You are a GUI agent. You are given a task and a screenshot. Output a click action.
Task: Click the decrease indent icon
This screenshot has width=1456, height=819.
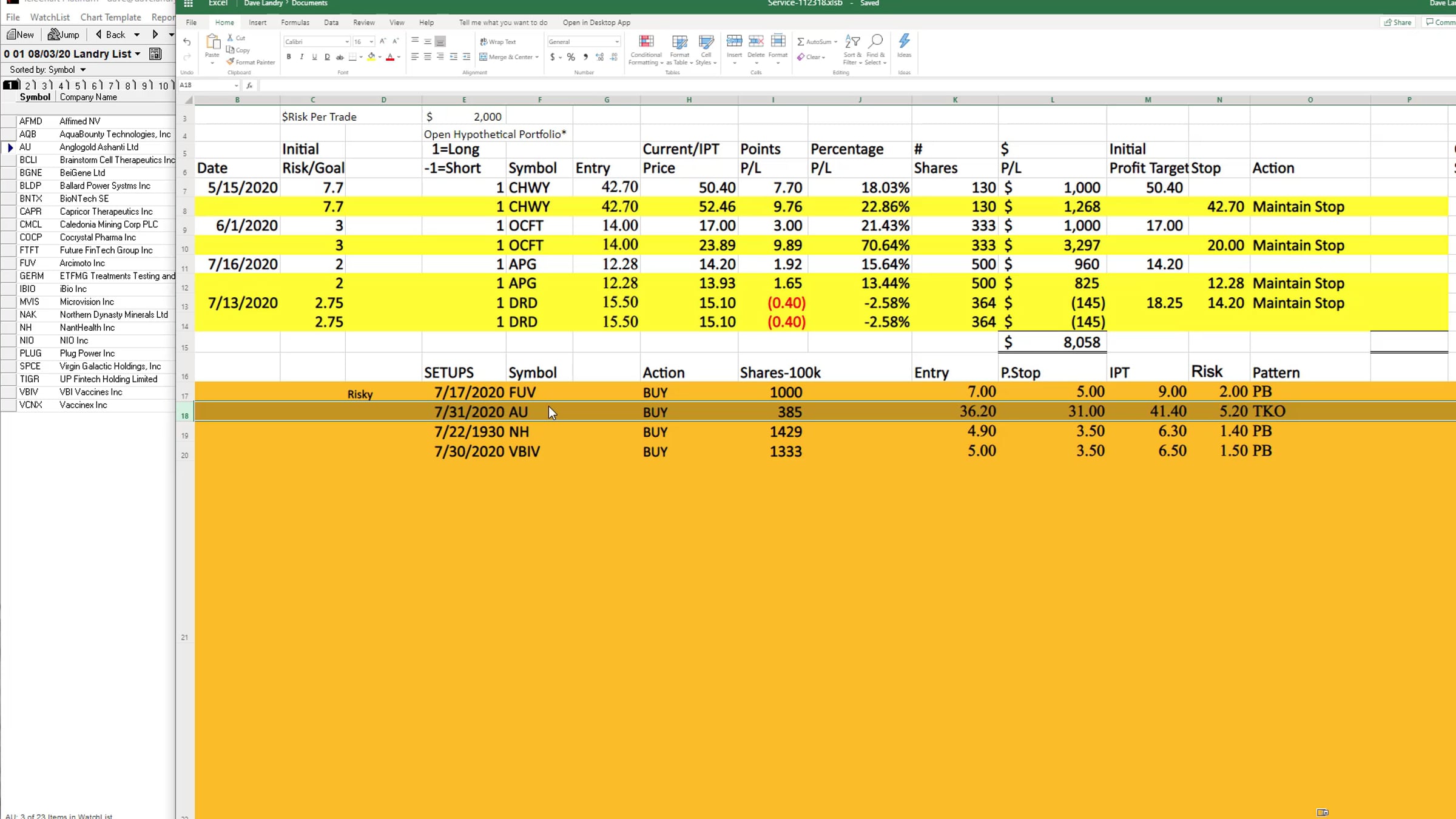[x=453, y=57]
